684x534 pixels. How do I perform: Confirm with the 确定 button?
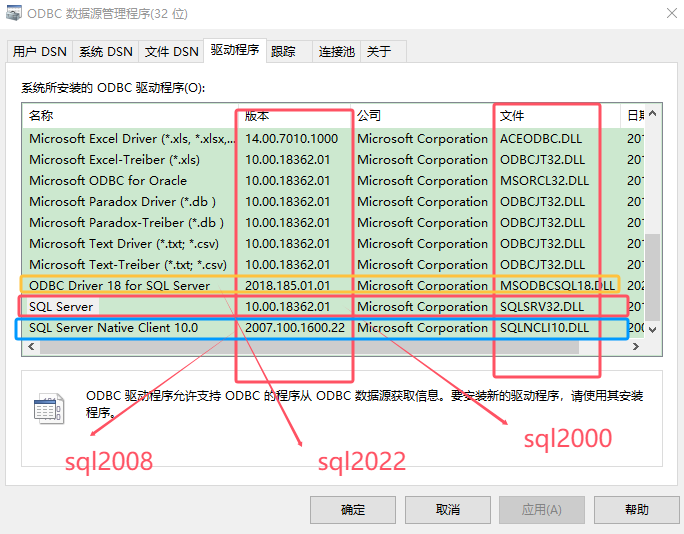tap(353, 510)
